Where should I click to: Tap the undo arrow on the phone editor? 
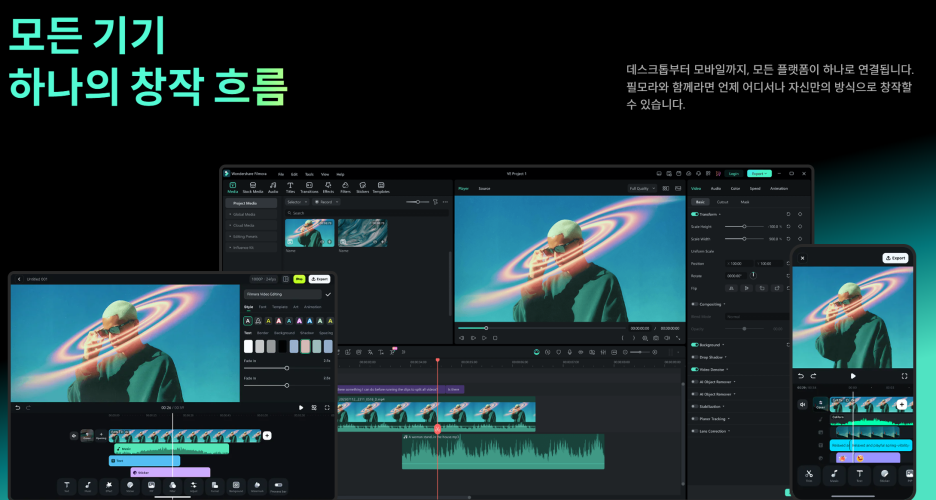(x=801, y=376)
